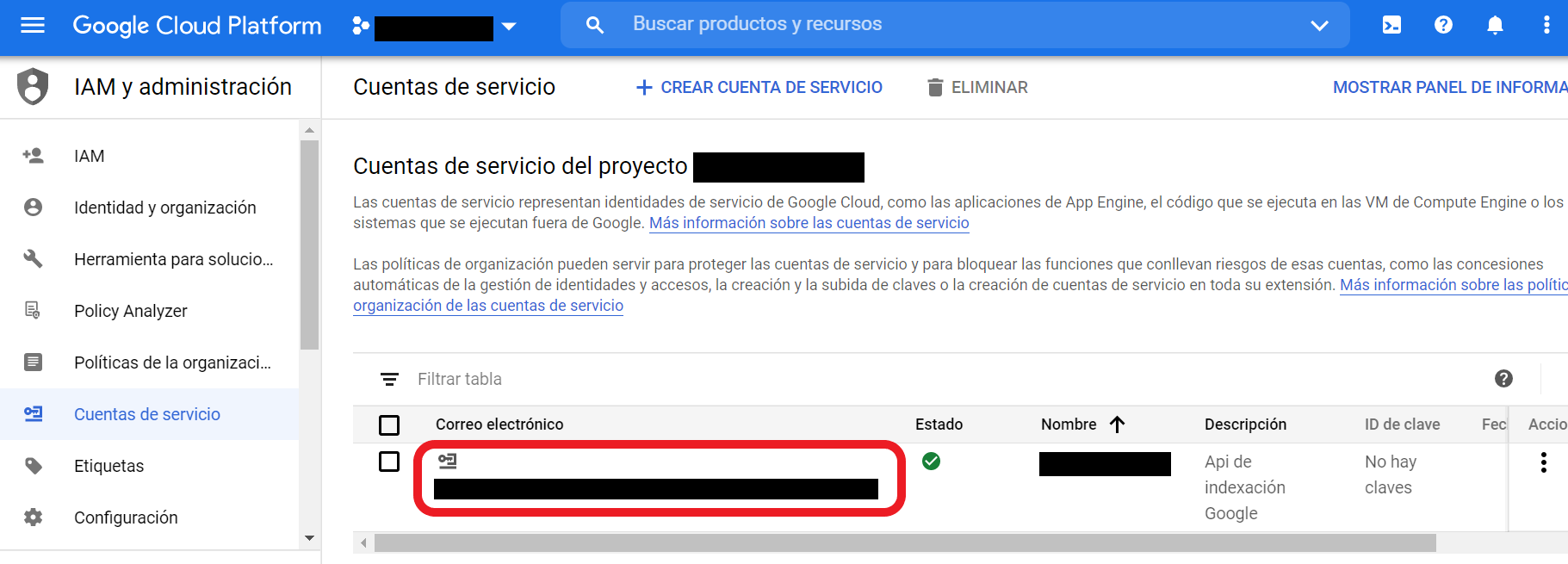Click the No hay claves cell
Screen dimensions: 1568x564
pos(1391,474)
